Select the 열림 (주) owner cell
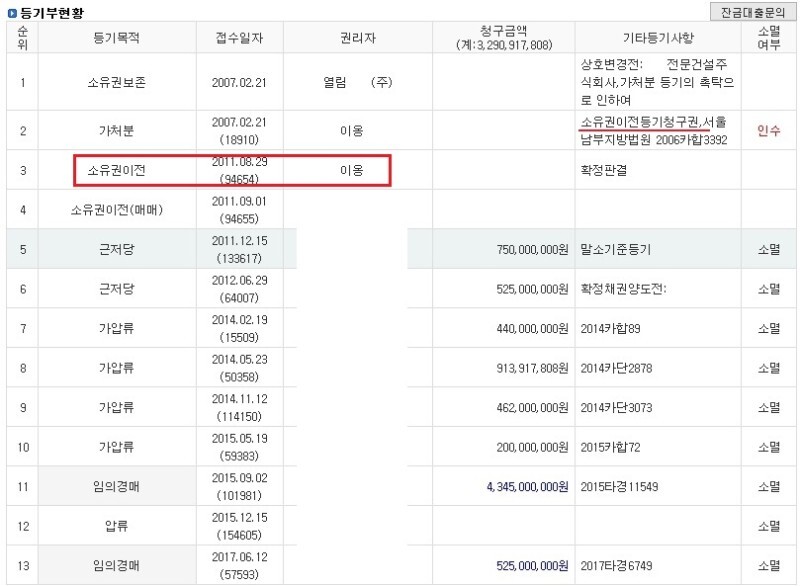Screen dimensions: 800x586 pyautogui.click(x=358, y=82)
